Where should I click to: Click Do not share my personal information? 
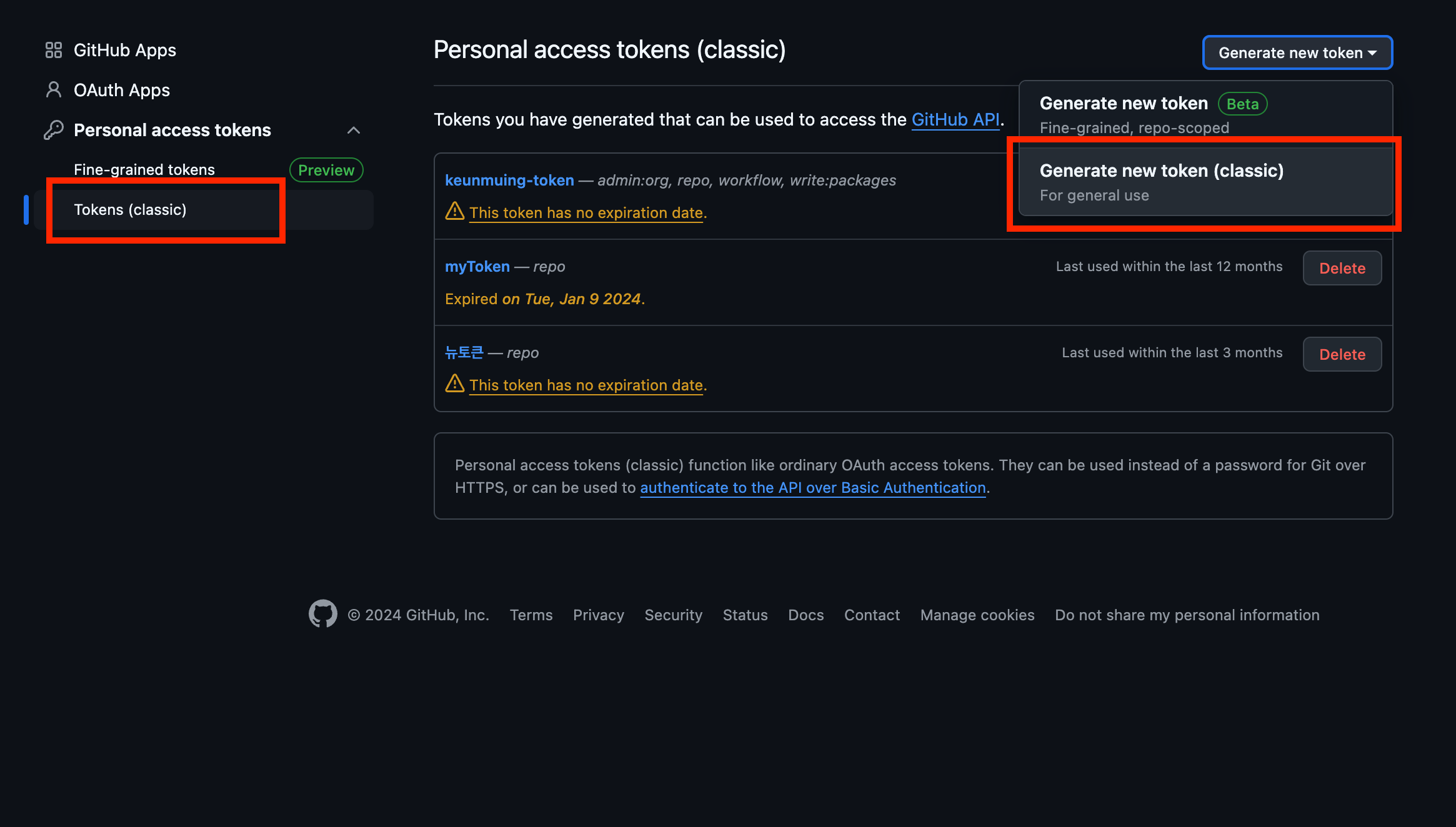point(1187,615)
